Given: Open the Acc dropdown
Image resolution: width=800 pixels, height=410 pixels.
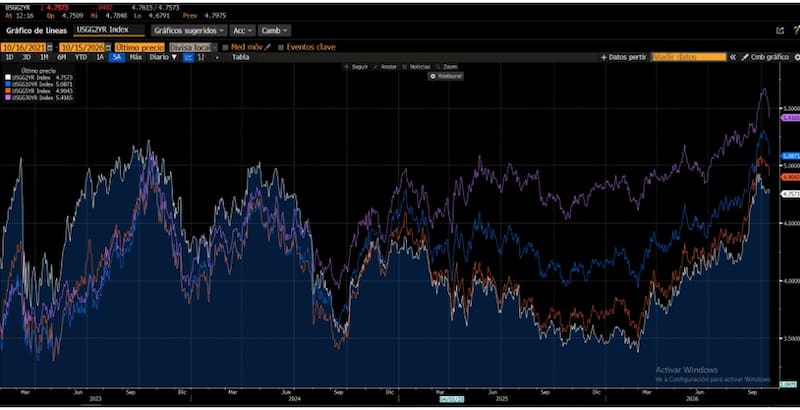Looking at the screenshot, I should pyautogui.click(x=242, y=31).
